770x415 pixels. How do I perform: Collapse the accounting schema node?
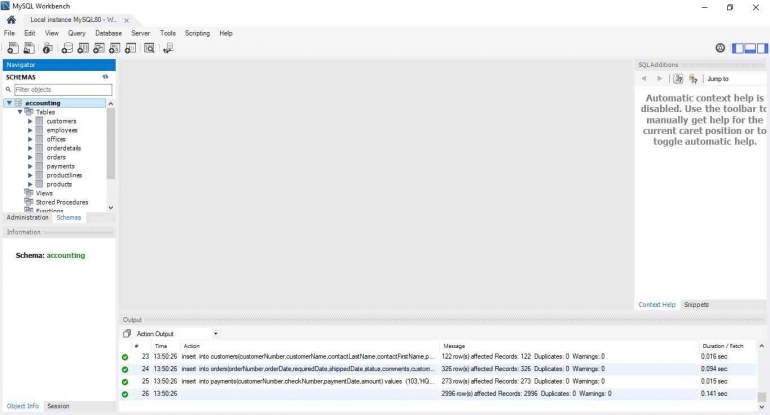[9, 103]
